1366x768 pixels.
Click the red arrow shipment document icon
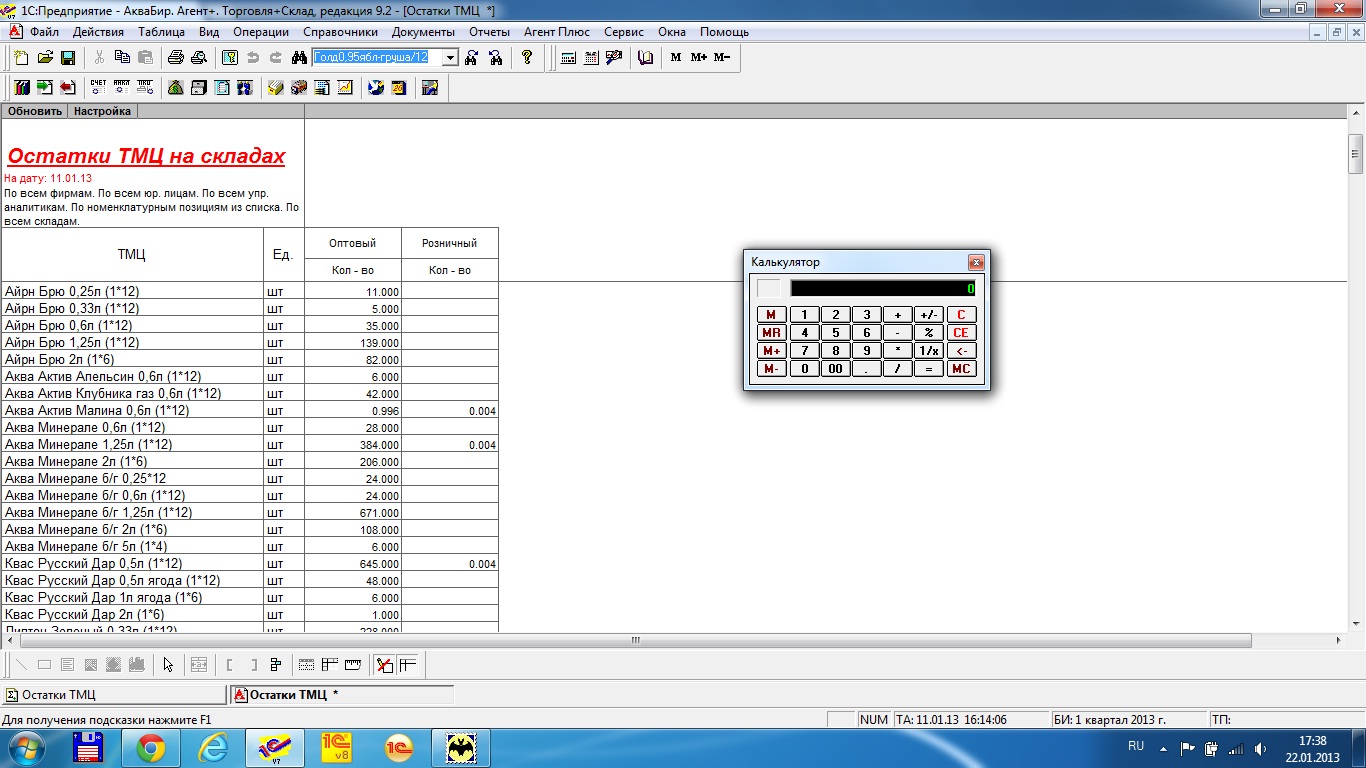pos(68,88)
